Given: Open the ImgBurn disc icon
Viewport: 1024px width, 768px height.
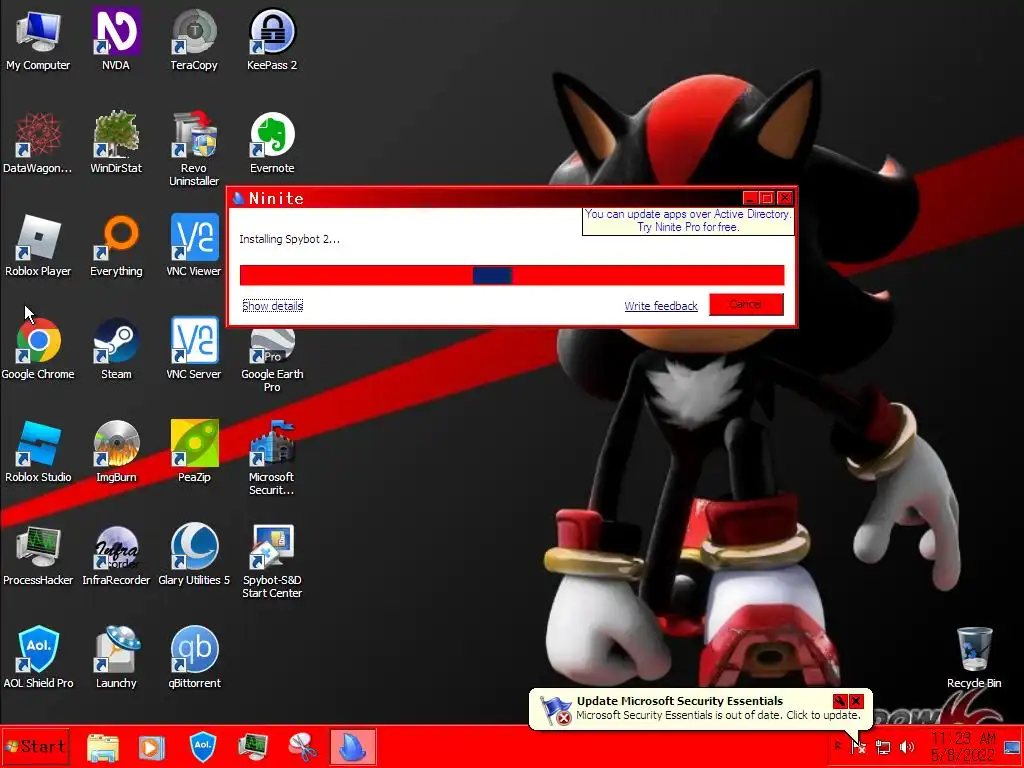Looking at the screenshot, I should (116, 452).
